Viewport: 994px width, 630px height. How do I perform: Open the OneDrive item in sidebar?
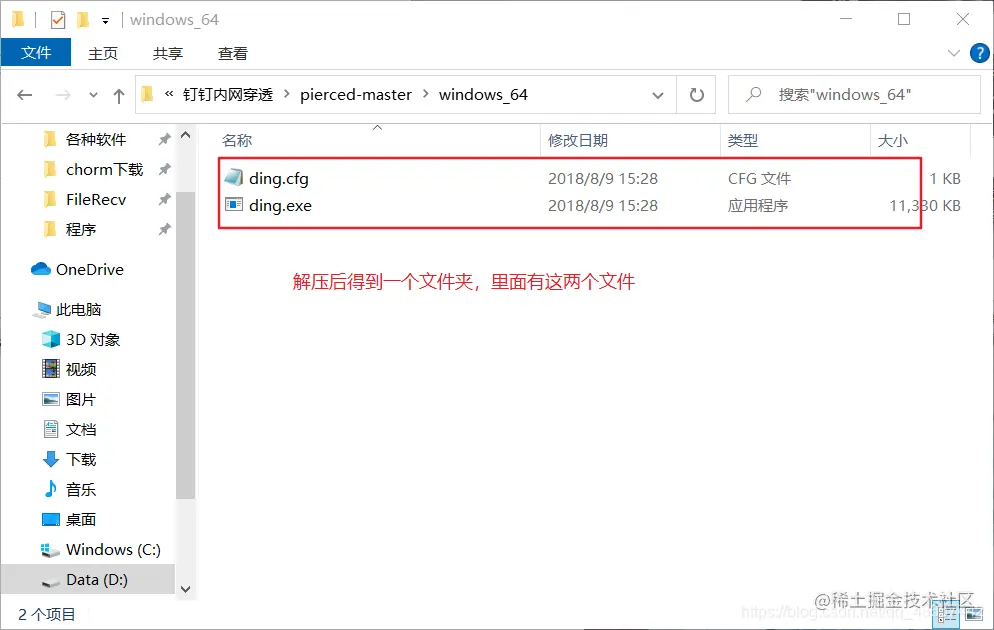tap(86, 269)
